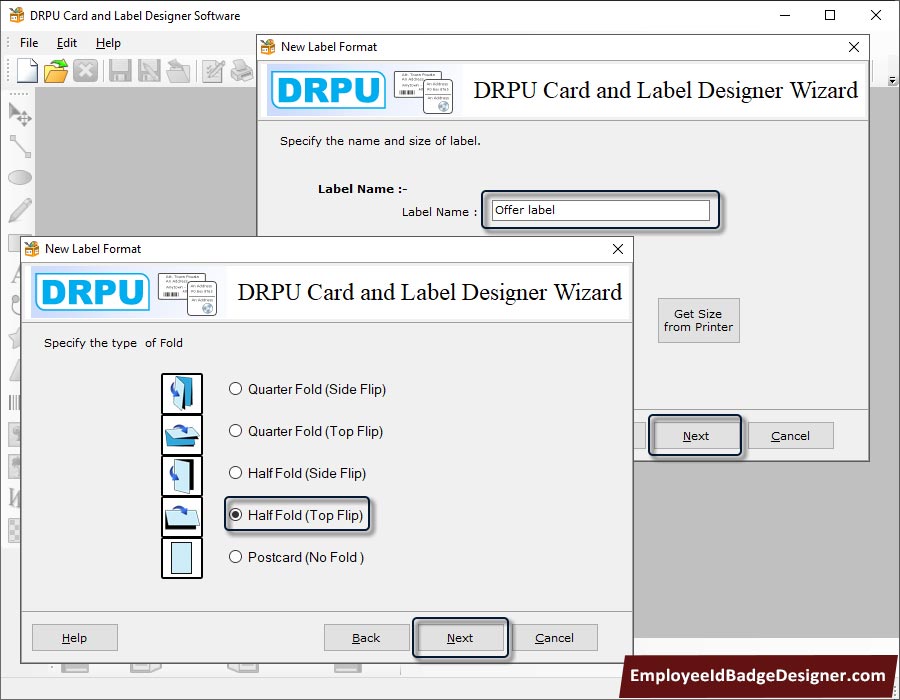The width and height of the screenshot is (900, 700).
Task: Click the Quarter Fold Top Flip illustration icon
Action: (x=182, y=435)
